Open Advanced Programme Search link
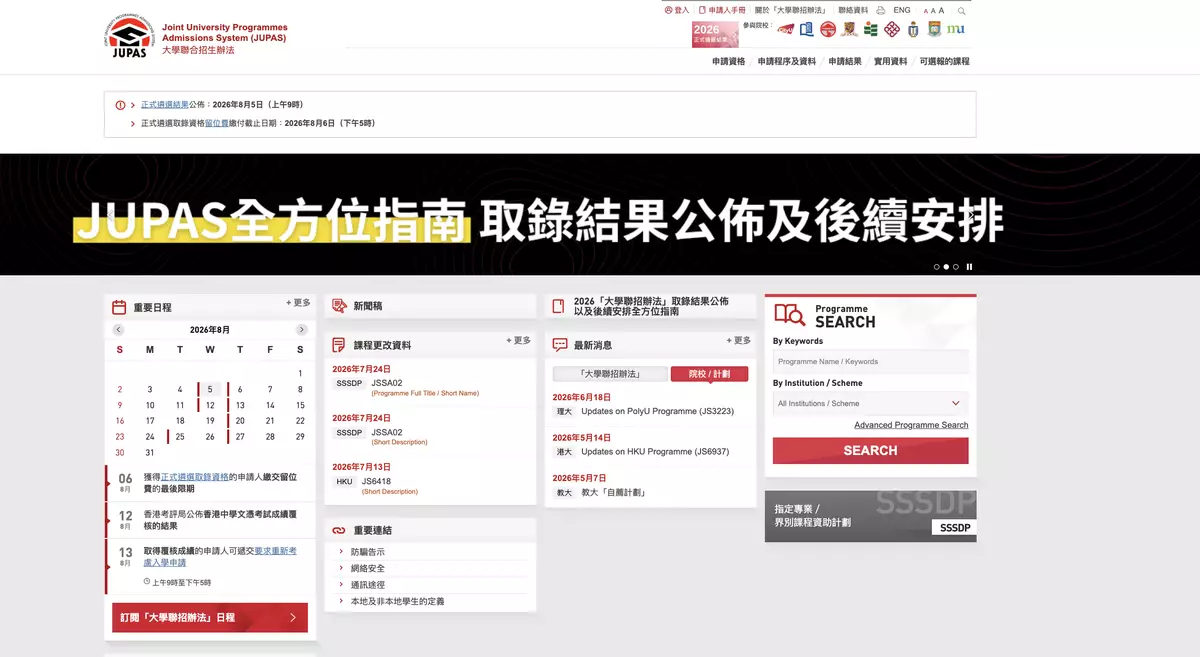This screenshot has height=657, width=1200. pyautogui.click(x=911, y=425)
